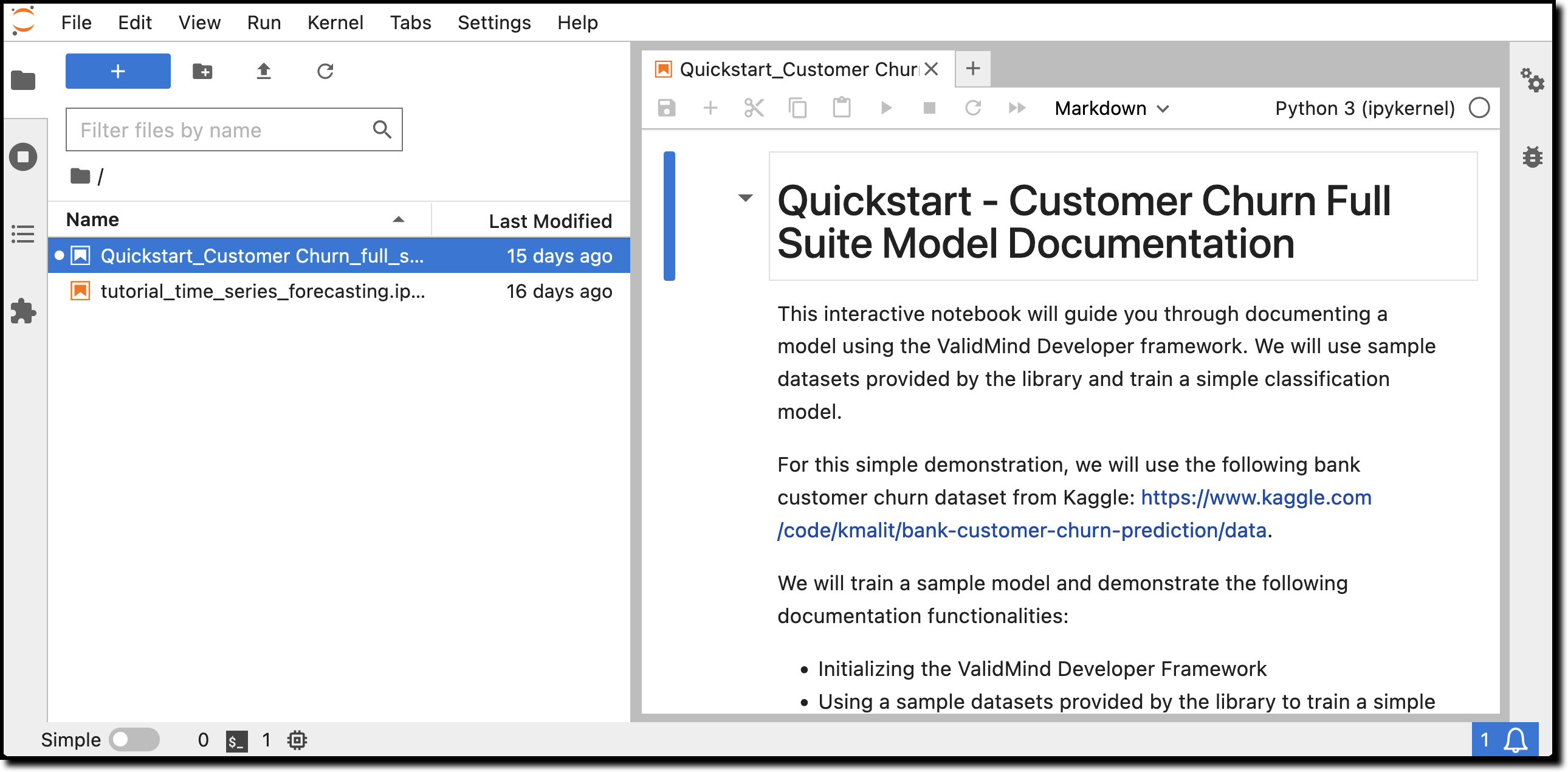Sort files by Last Modified column
This screenshot has height=772, width=1568.
(x=531, y=221)
